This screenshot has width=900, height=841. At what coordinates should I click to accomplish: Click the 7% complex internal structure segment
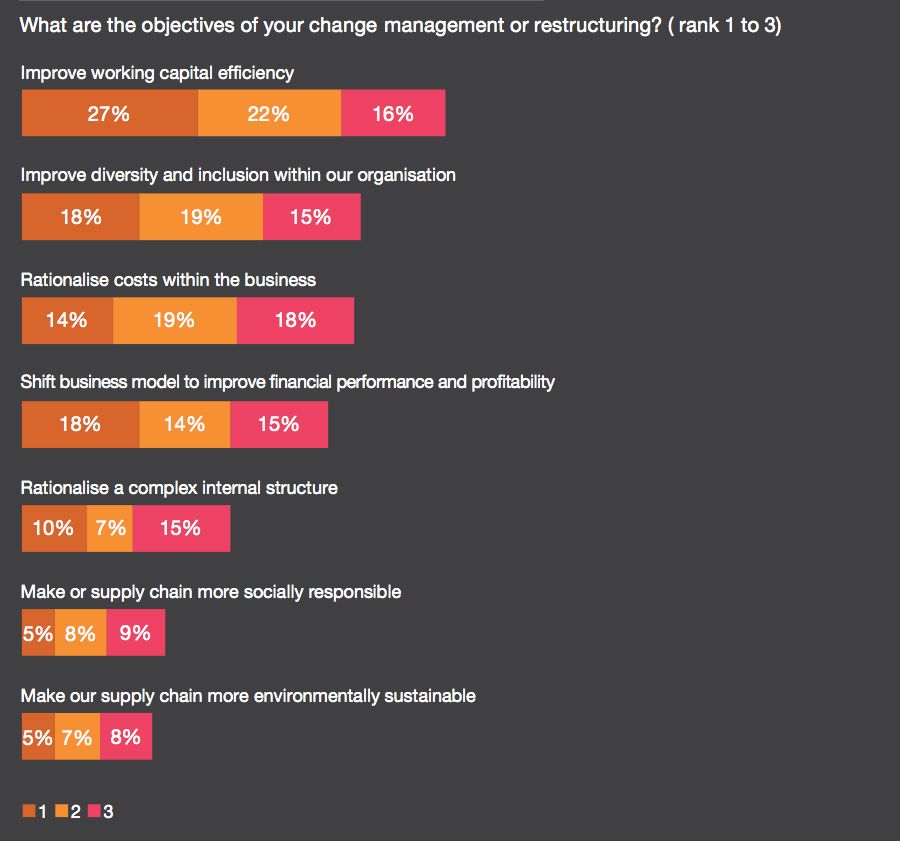click(110, 528)
